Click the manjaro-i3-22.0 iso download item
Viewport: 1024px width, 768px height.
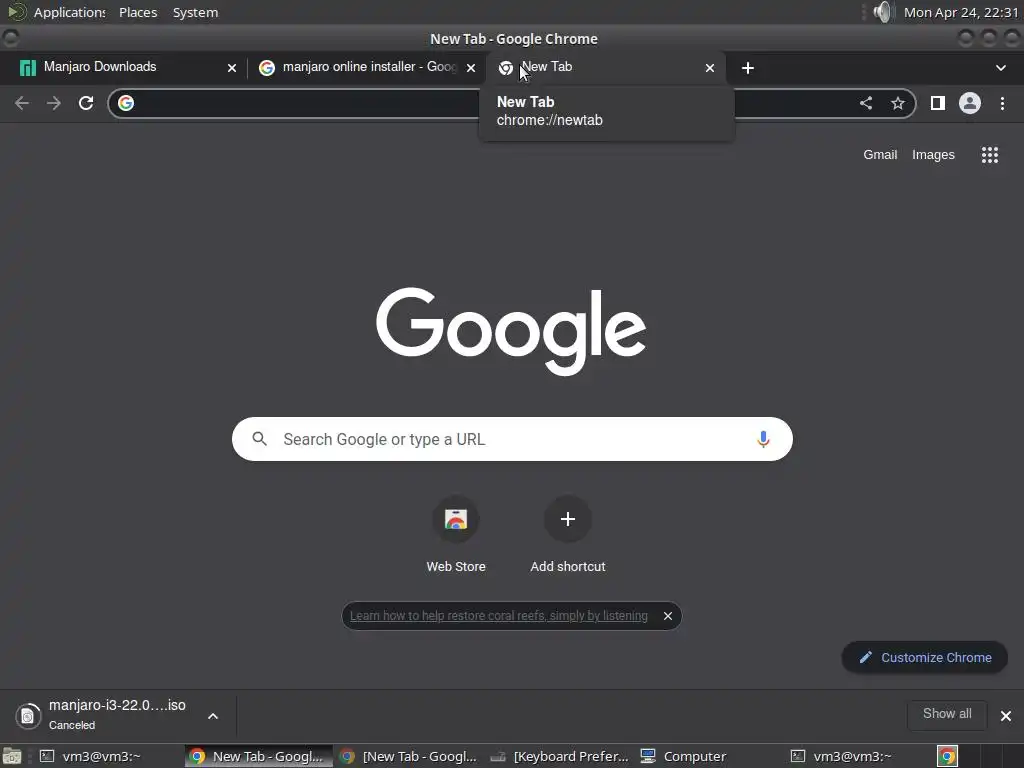tap(118, 716)
